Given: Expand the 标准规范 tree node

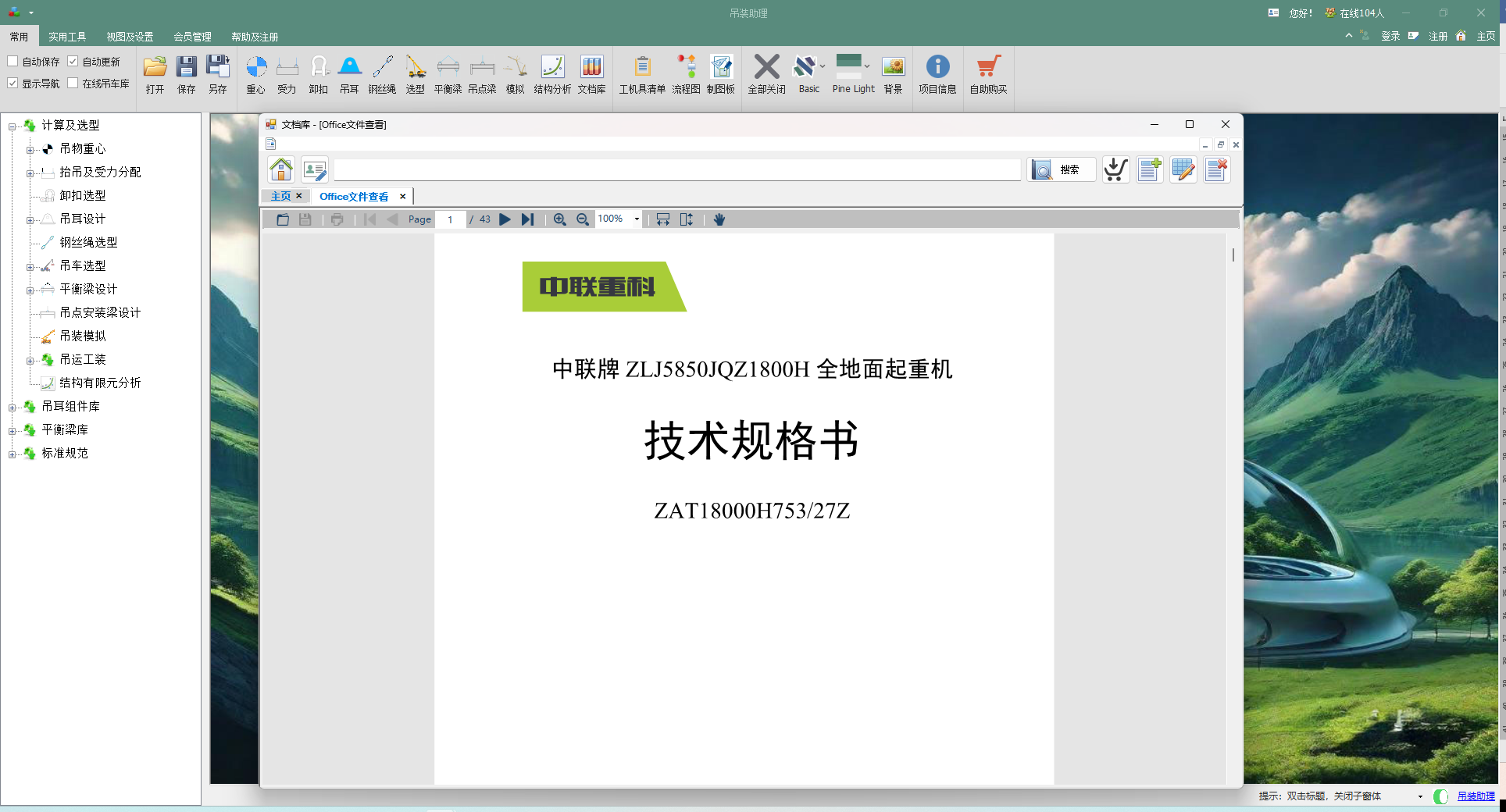Looking at the screenshot, I should click(x=12, y=454).
